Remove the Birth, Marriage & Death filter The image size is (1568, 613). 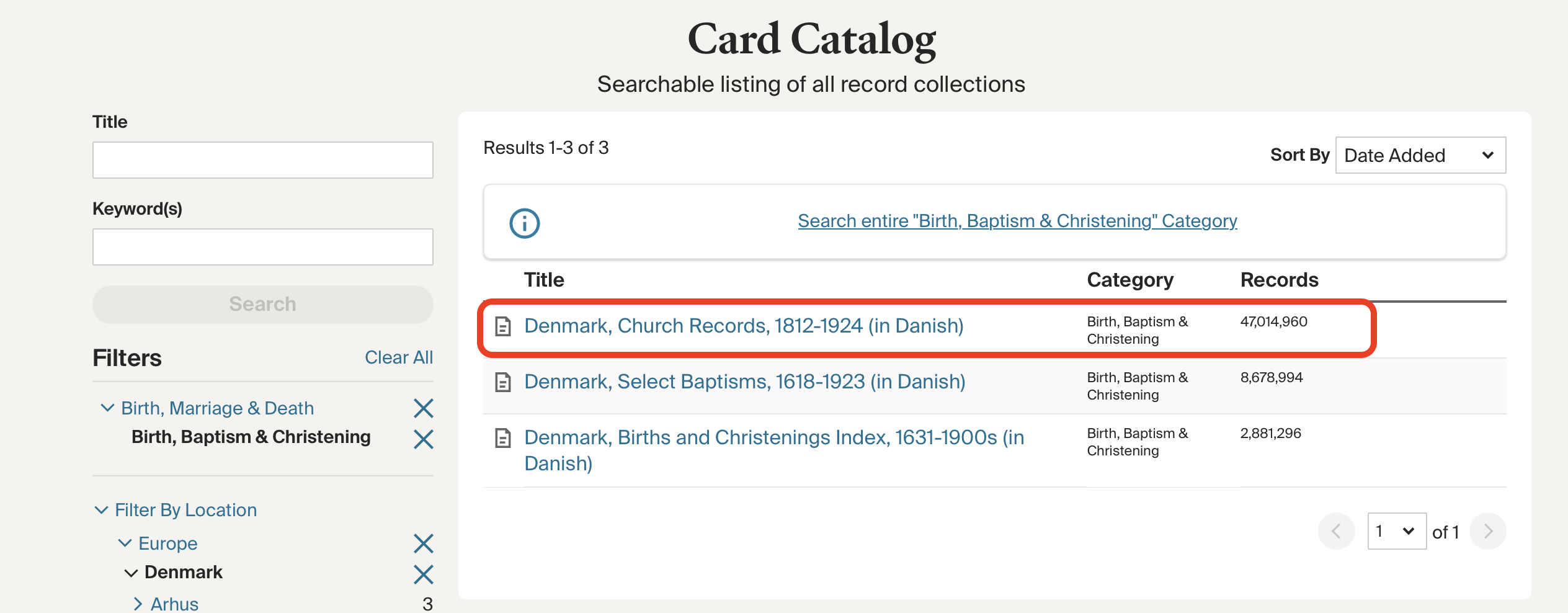tap(423, 408)
